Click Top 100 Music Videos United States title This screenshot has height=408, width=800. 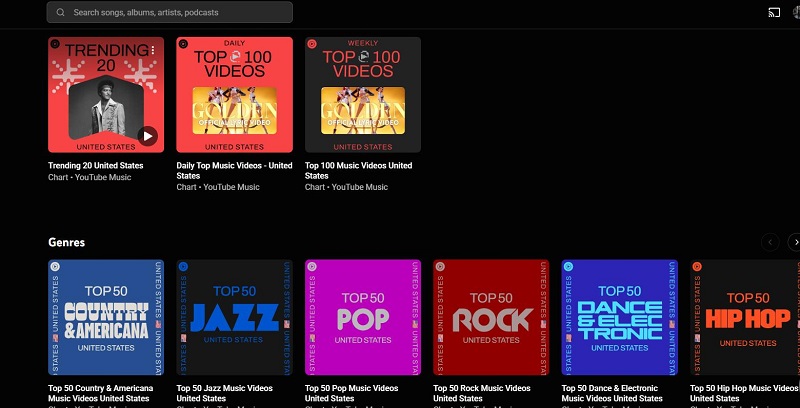pos(358,170)
